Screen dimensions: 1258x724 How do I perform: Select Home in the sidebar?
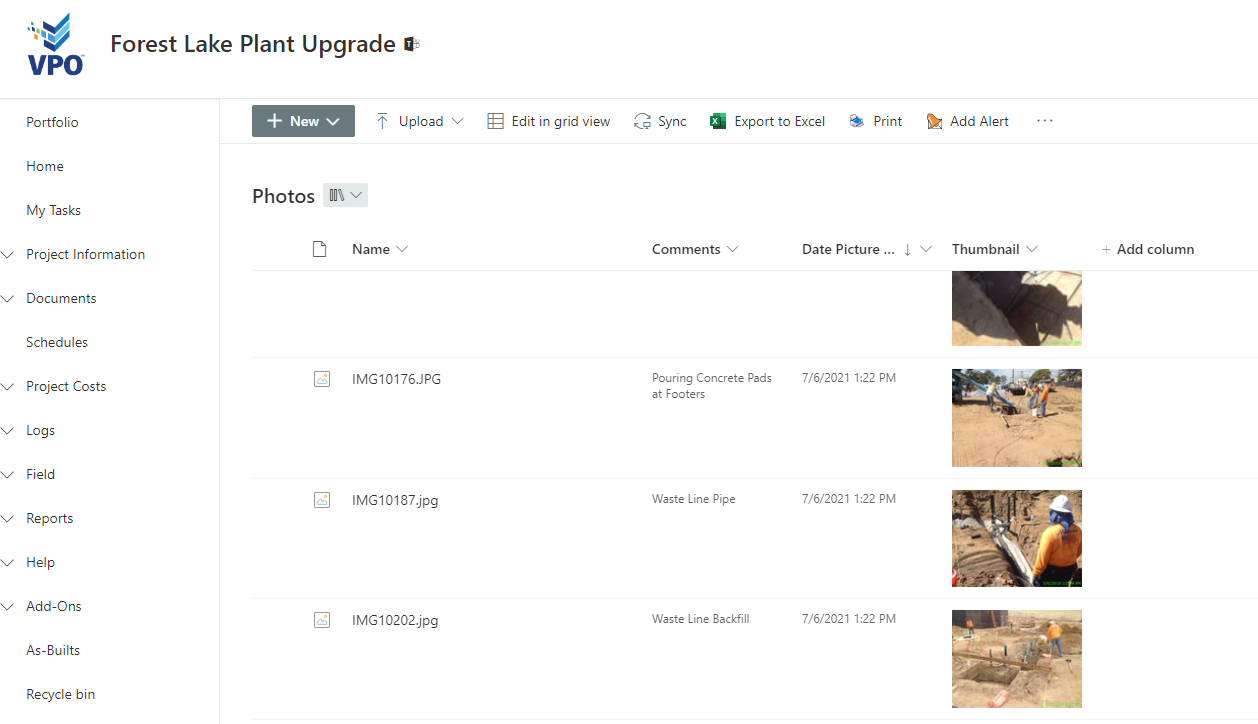point(42,166)
